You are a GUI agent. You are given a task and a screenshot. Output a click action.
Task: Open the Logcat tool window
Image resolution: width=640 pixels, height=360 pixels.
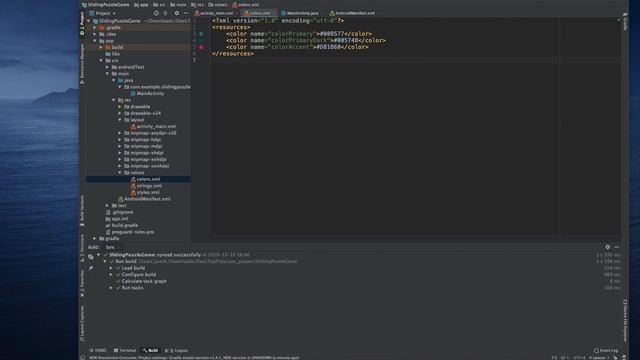pos(176,350)
